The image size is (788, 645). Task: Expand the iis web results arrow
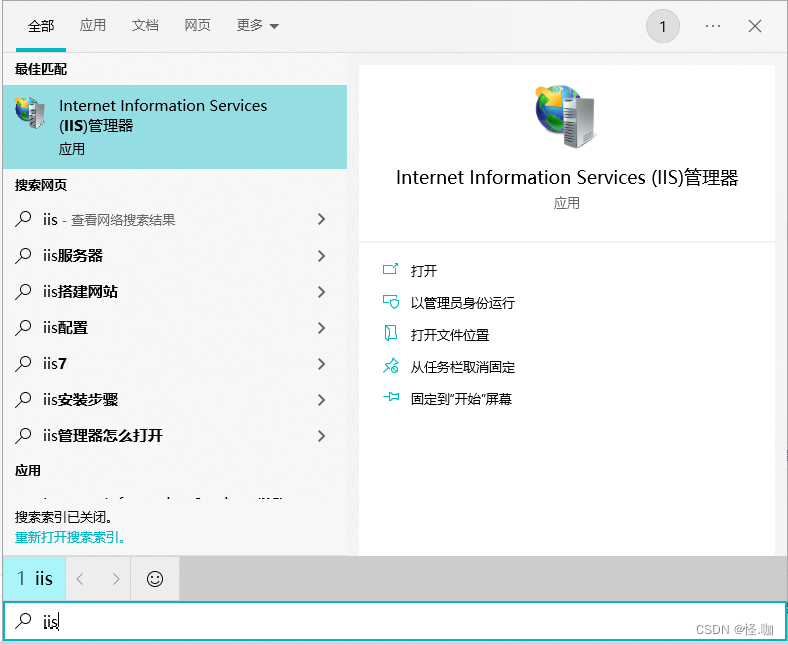pos(322,219)
